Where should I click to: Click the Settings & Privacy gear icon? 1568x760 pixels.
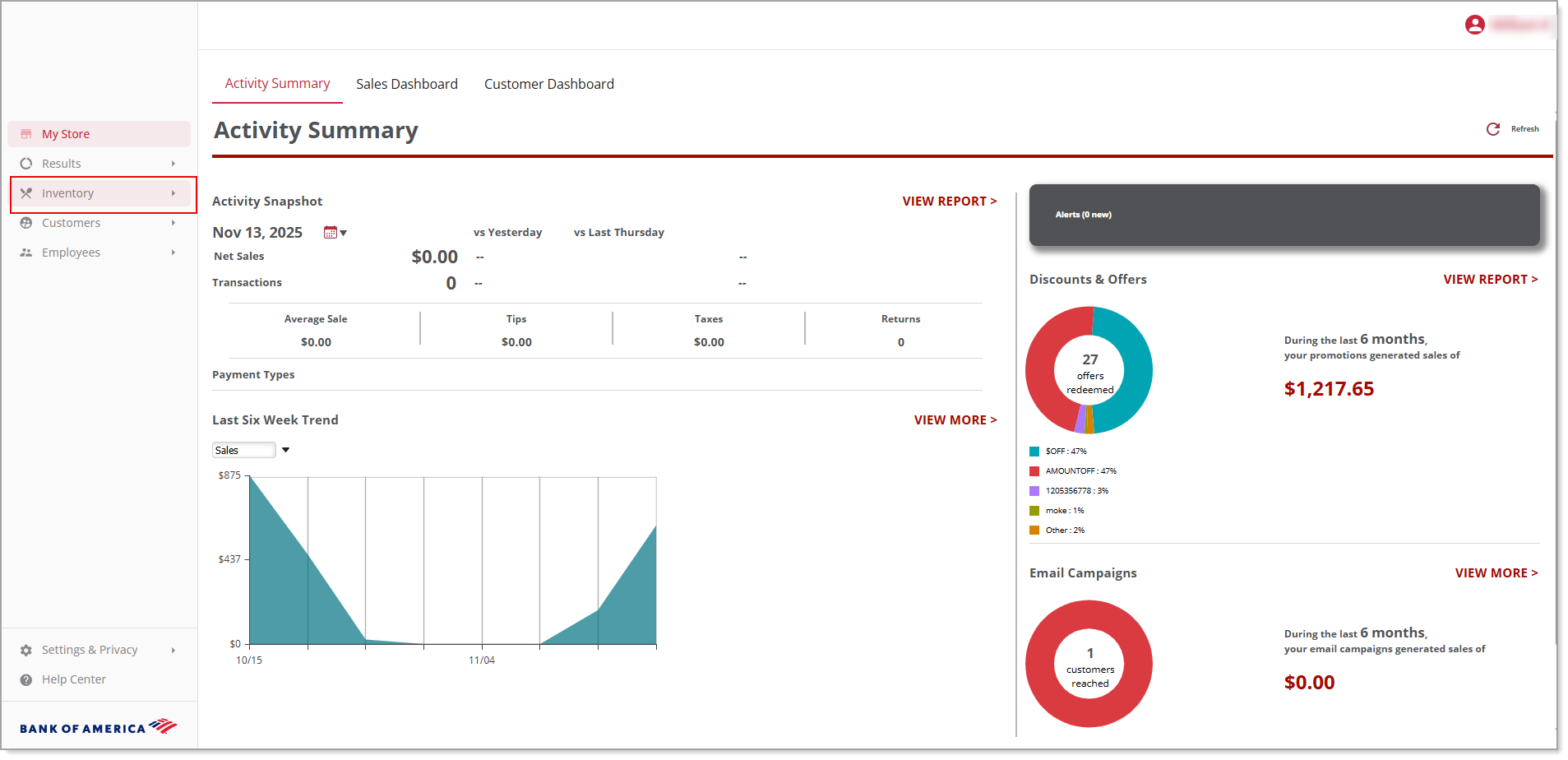(26, 650)
